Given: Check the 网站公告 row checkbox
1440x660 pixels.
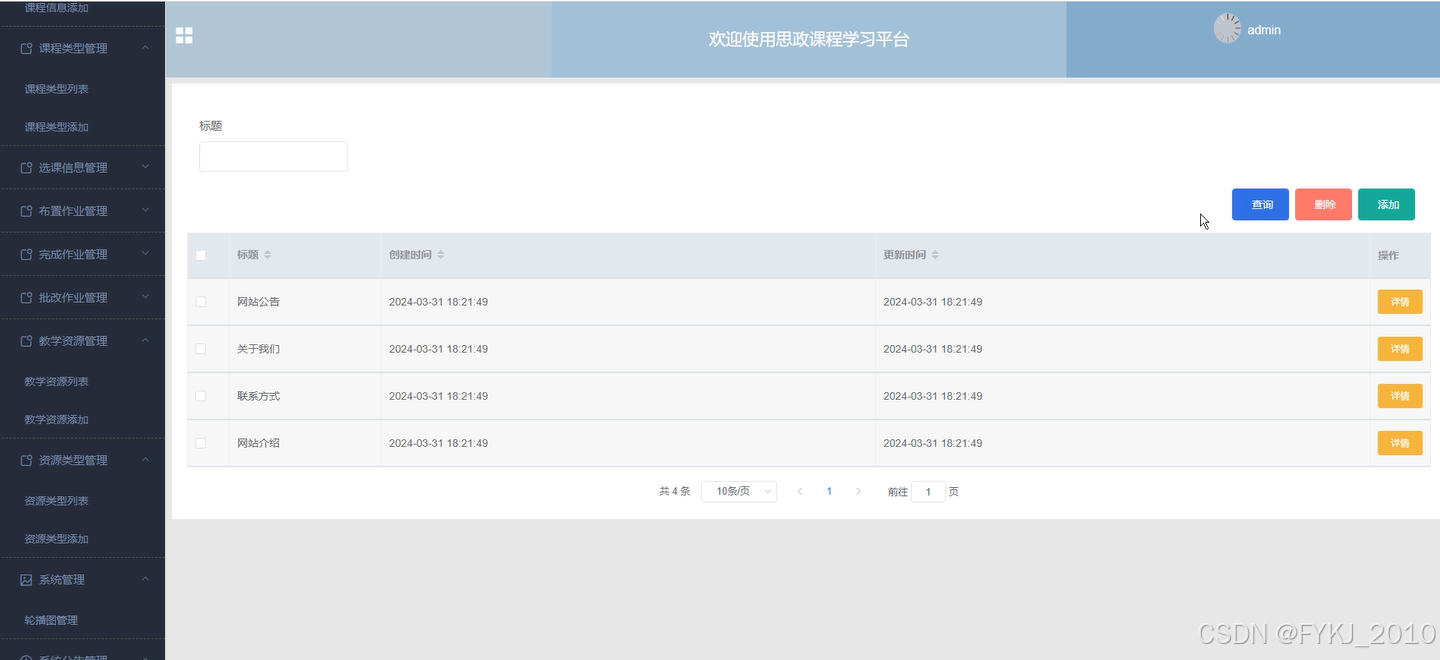Looking at the screenshot, I should coord(201,301).
